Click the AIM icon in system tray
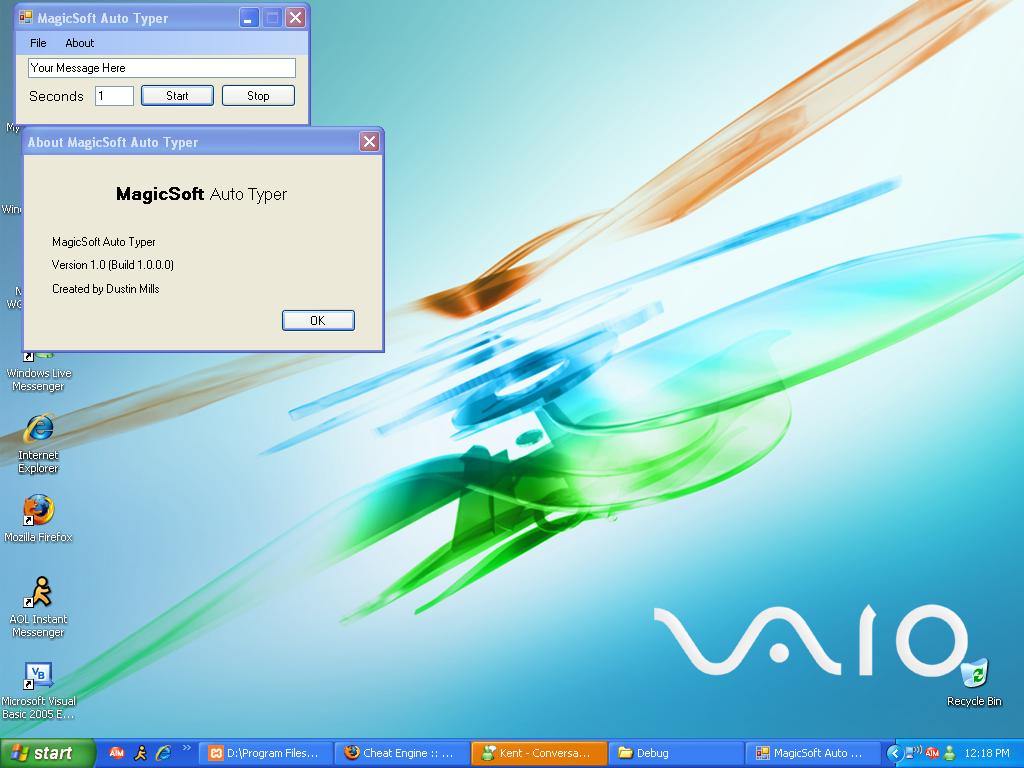This screenshot has height=768, width=1024. tap(932, 754)
